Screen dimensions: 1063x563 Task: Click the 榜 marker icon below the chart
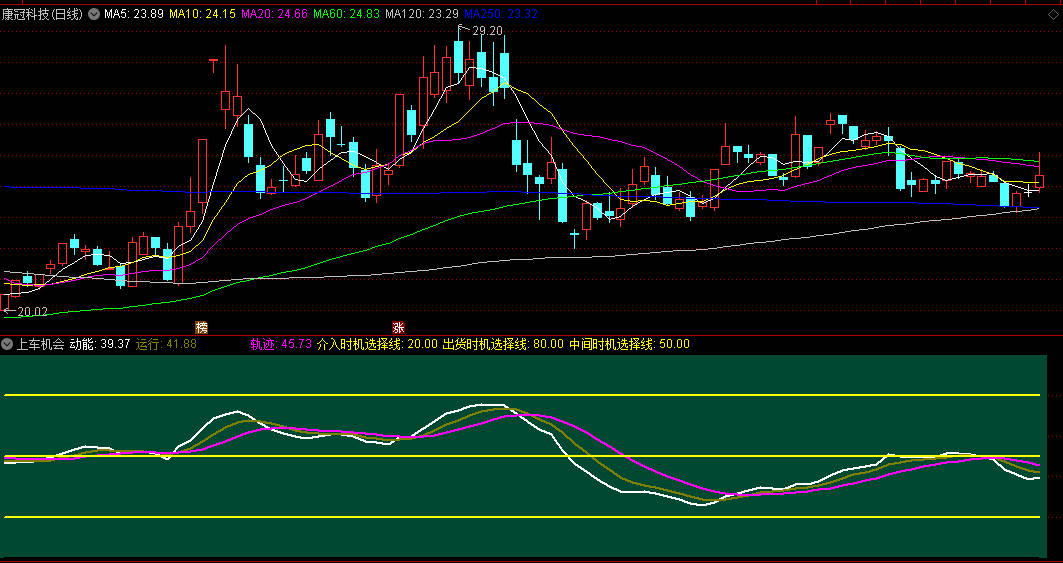(201, 327)
